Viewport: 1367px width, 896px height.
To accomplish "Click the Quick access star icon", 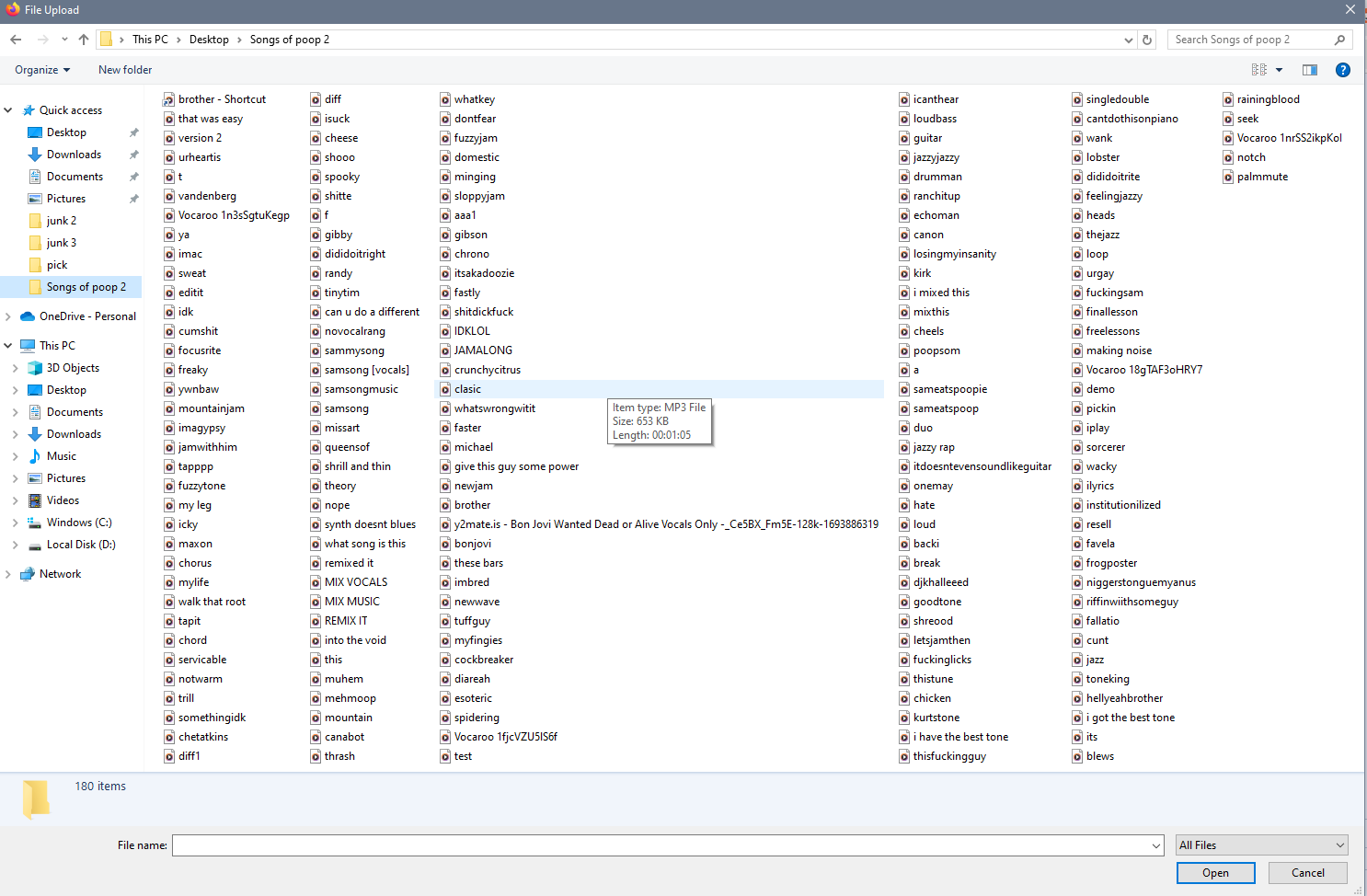I will pyautogui.click(x=29, y=110).
